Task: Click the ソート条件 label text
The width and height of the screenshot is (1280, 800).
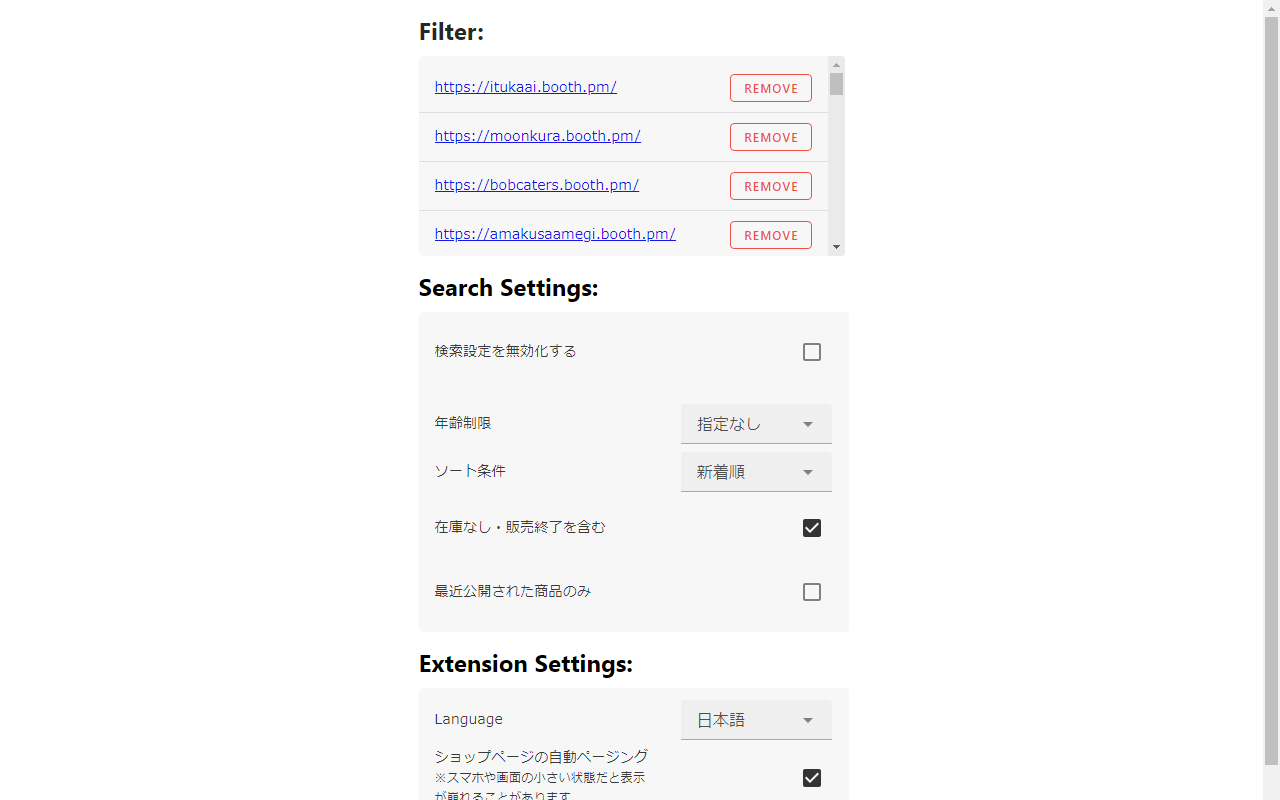Action: pyautogui.click(x=470, y=471)
